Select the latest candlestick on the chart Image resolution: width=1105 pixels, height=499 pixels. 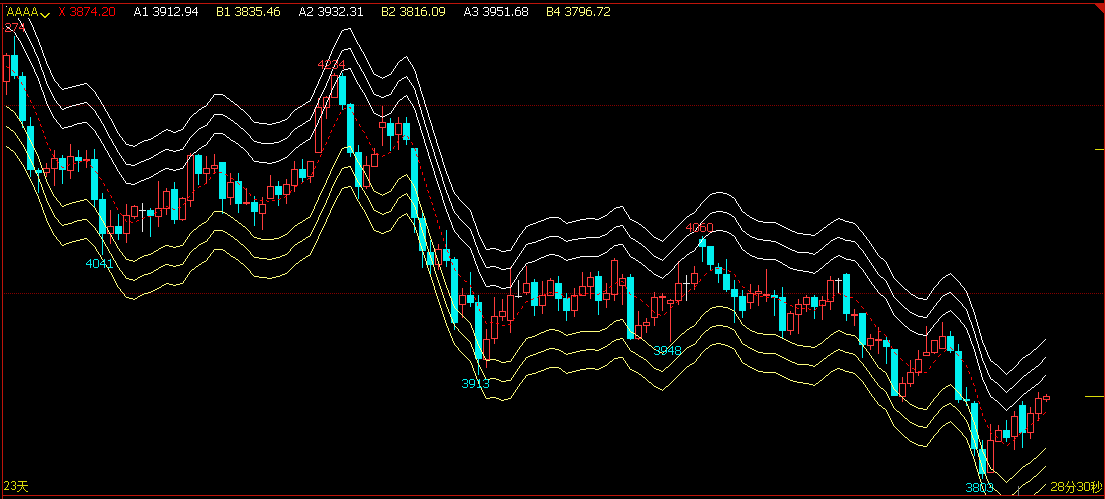(1046, 397)
